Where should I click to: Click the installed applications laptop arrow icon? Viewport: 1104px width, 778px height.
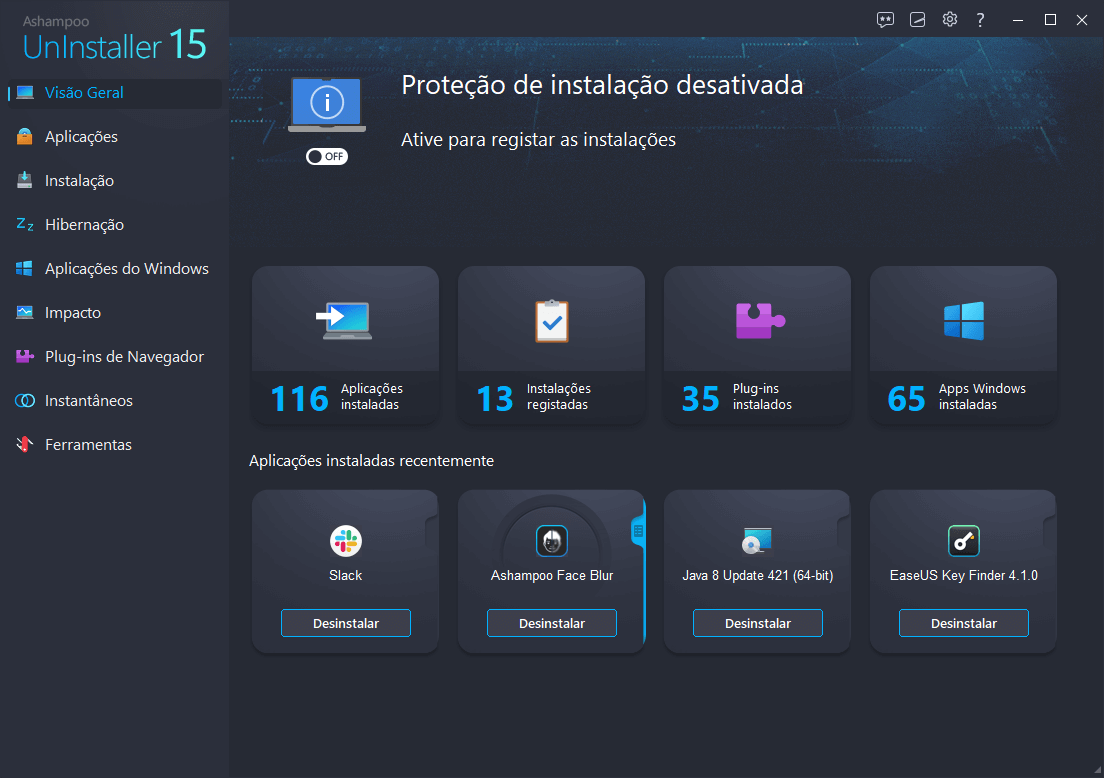point(344,320)
